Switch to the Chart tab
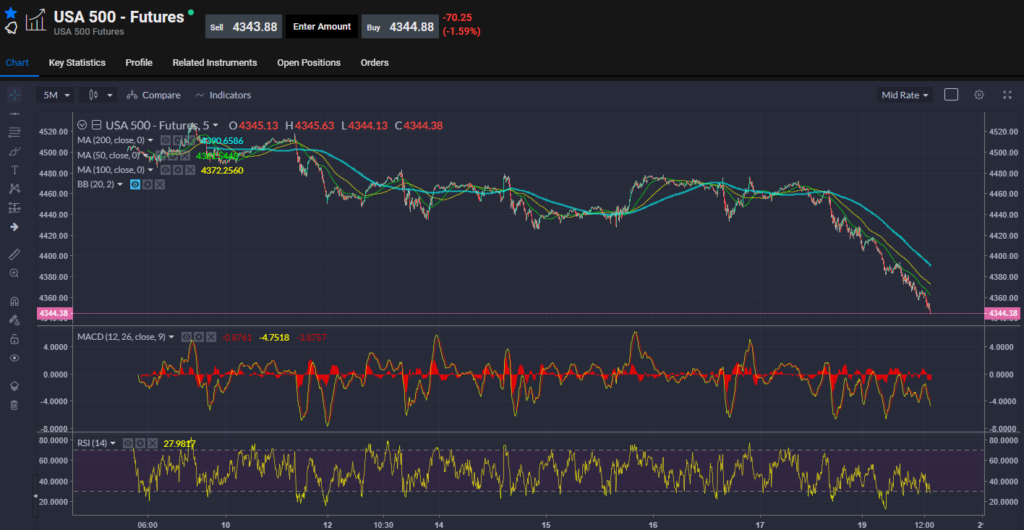Image resolution: width=1024 pixels, height=530 pixels. point(17,63)
